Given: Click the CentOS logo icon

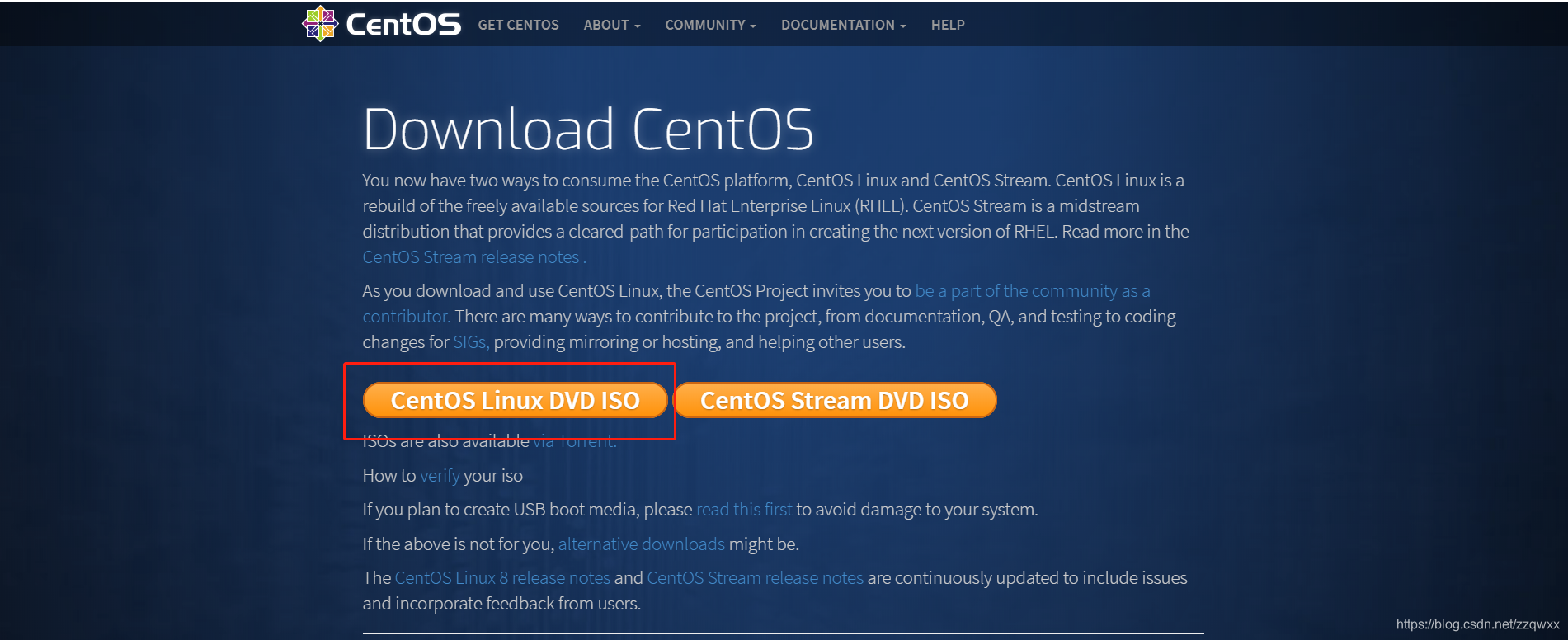Looking at the screenshot, I should coord(320,24).
